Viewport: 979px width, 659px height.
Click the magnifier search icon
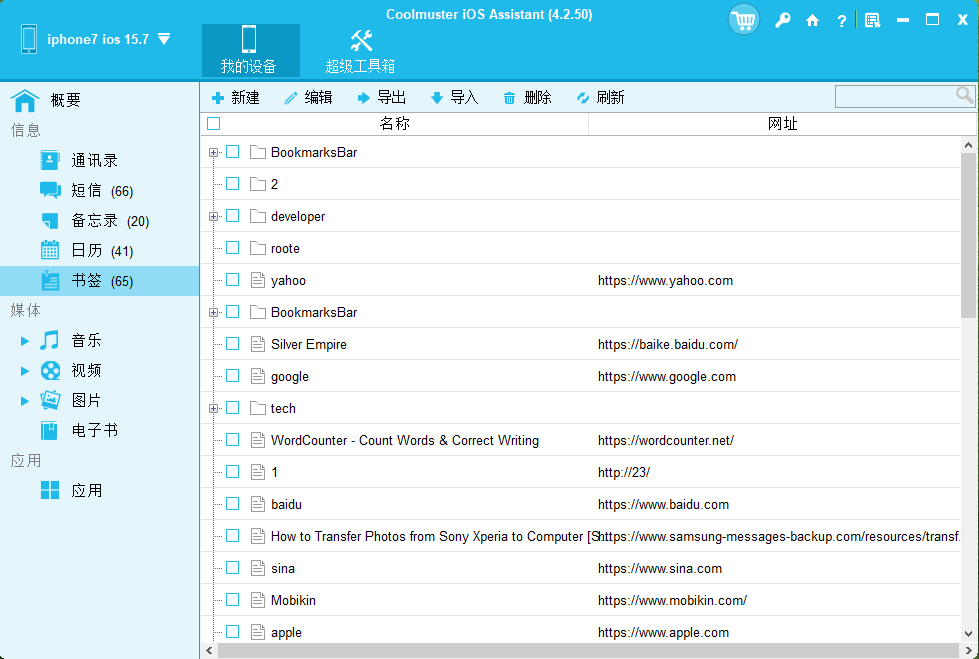(965, 95)
